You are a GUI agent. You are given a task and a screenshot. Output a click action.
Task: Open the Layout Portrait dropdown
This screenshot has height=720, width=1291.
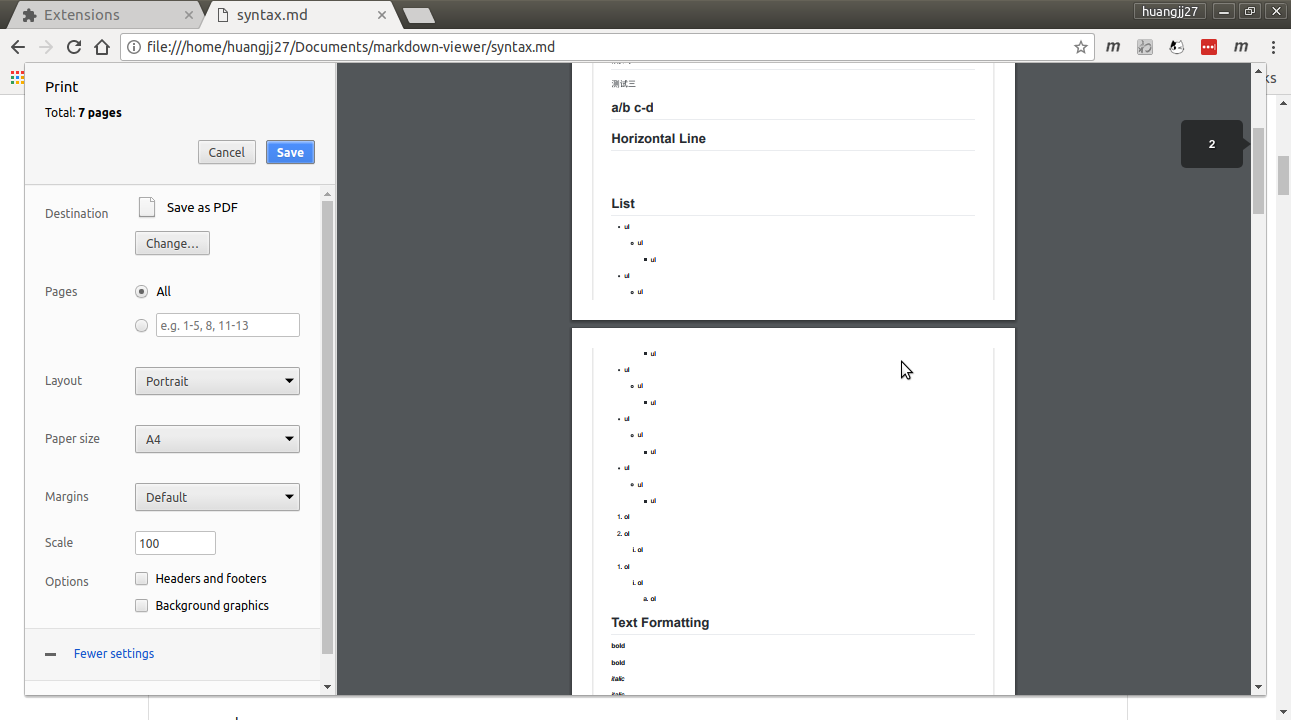click(x=217, y=381)
